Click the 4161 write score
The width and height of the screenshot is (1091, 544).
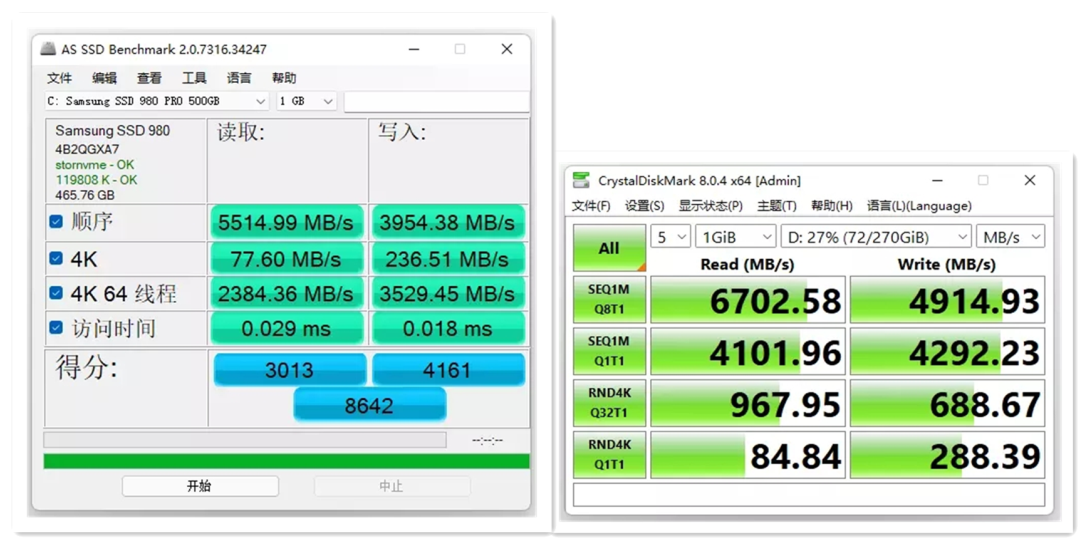448,369
